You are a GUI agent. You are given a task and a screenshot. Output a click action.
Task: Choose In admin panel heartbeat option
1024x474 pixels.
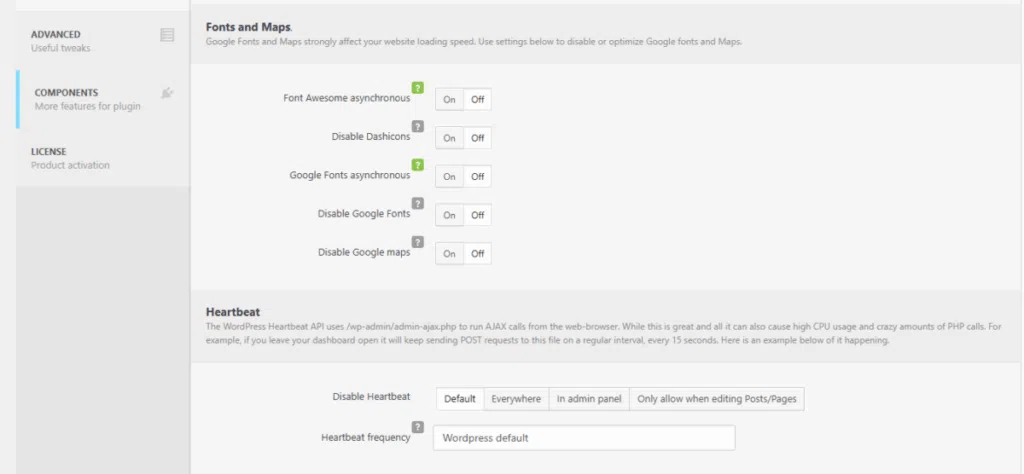(x=589, y=399)
